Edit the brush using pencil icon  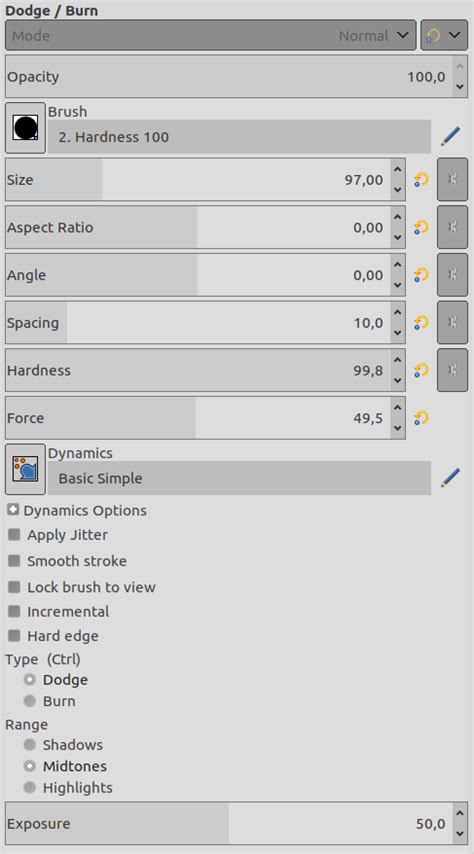[x=451, y=136]
